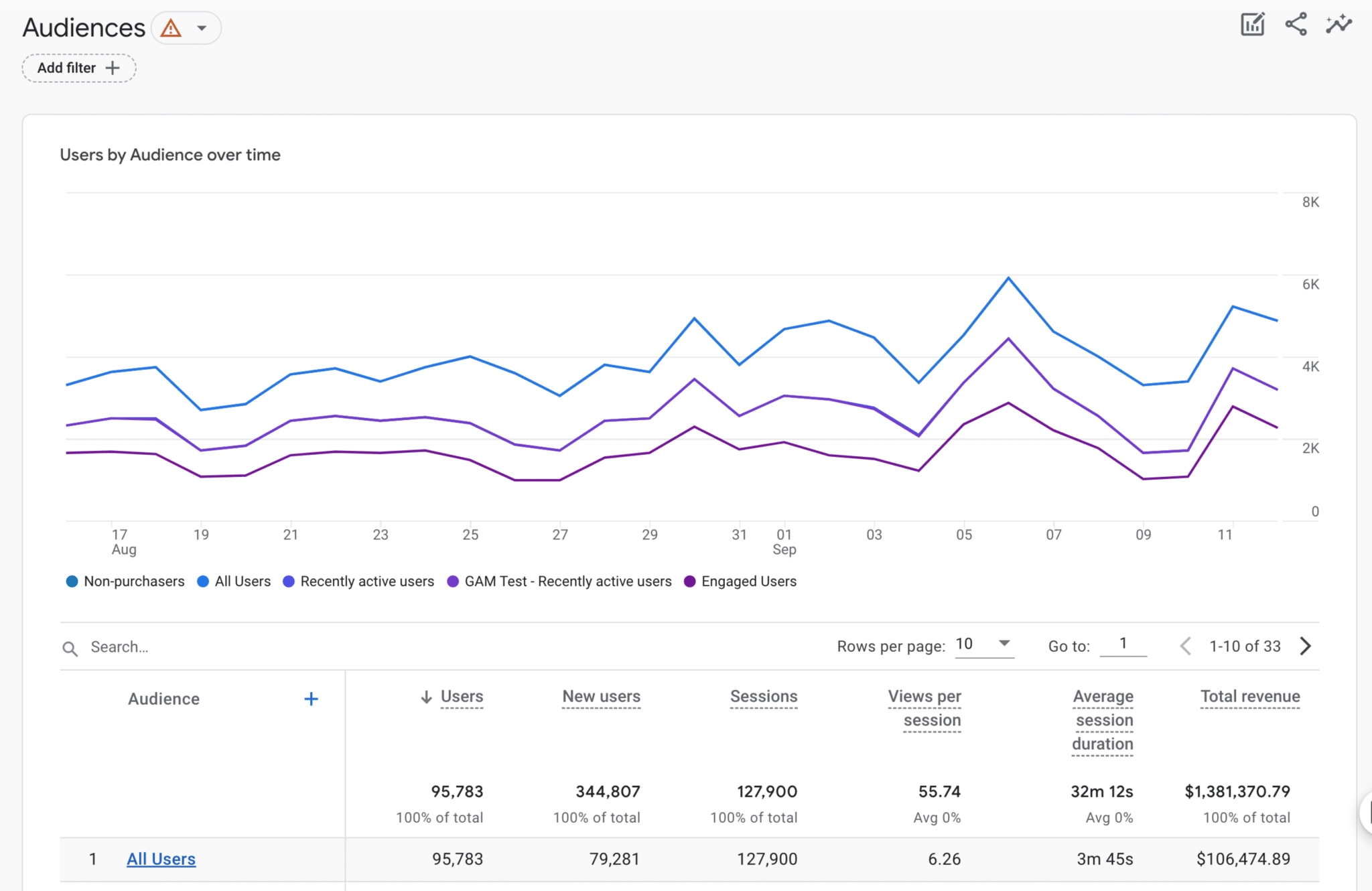Image resolution: width=1372 pixels, height=891 pixels.
Task: Toggle the Engaged Users legend chip
Action: pos(740,581)
